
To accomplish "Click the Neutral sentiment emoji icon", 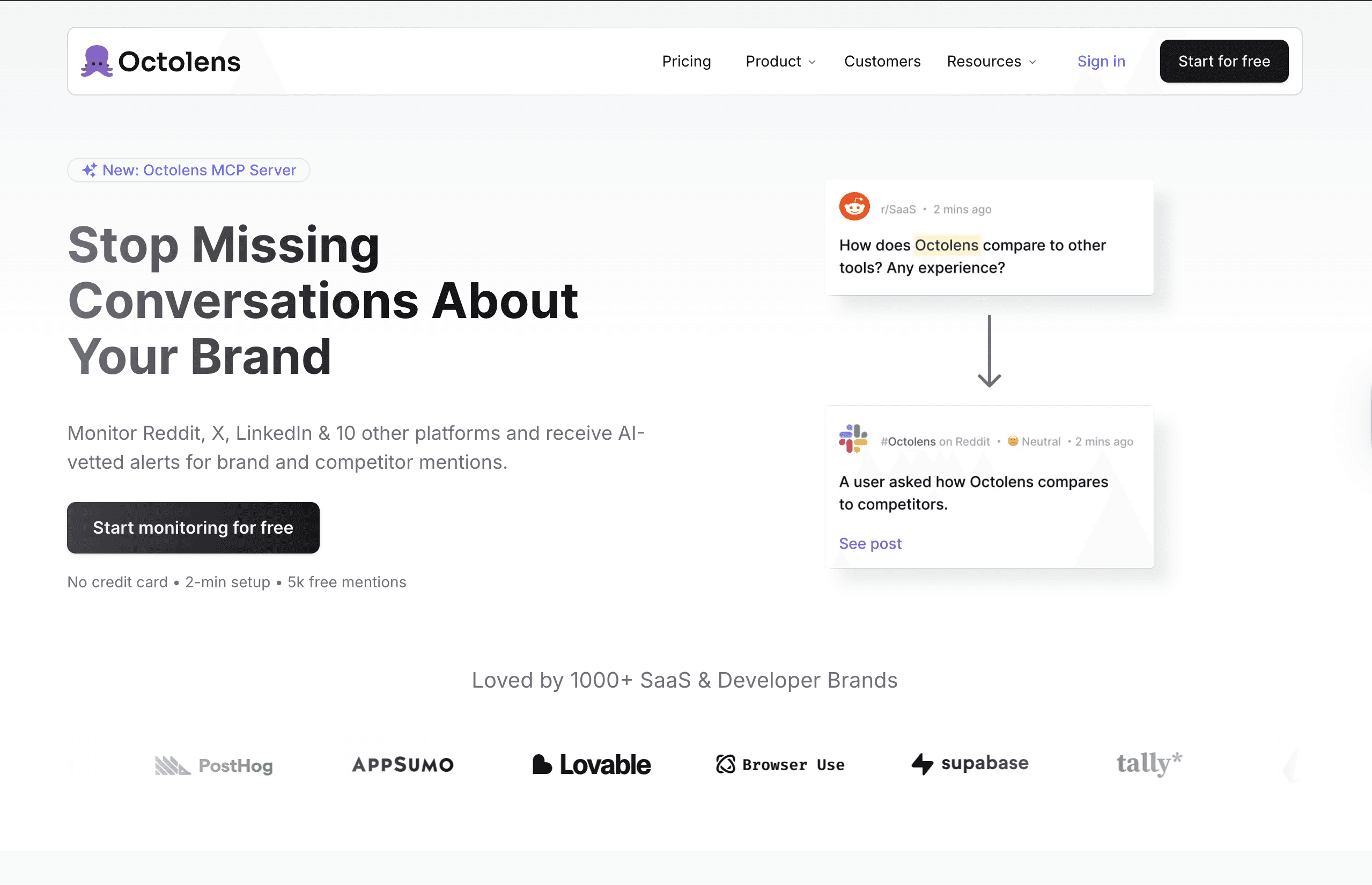I will 1013,441.
